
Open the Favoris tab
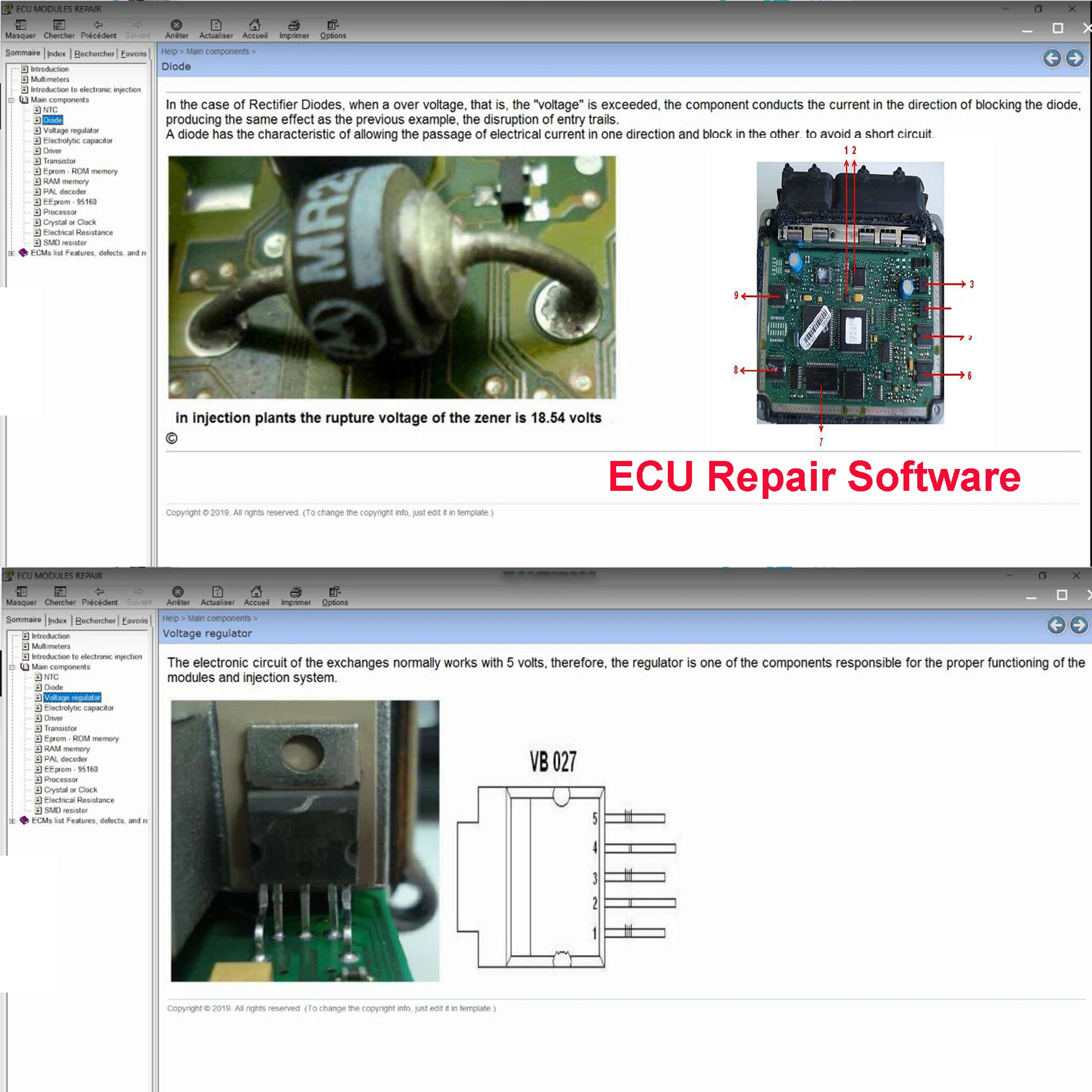tap(134, 53)
